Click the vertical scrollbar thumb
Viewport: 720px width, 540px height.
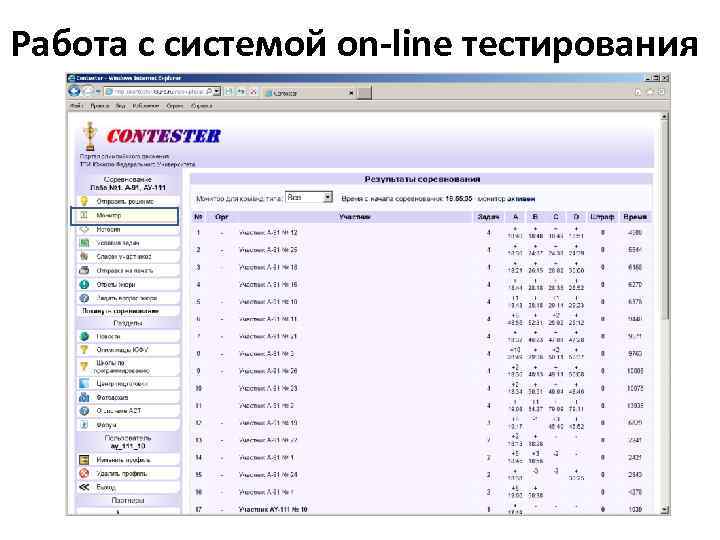pos(664,220)
